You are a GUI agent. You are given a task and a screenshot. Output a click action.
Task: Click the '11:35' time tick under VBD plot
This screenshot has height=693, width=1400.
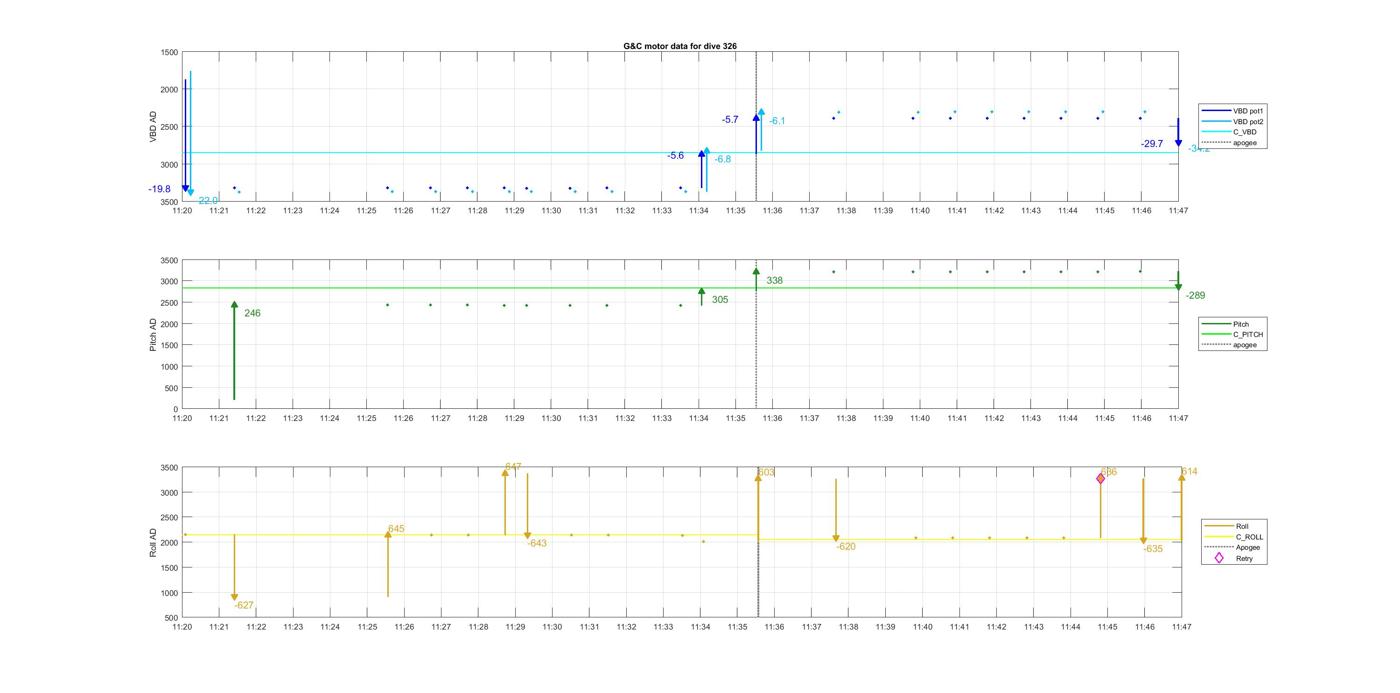point(735,211)
